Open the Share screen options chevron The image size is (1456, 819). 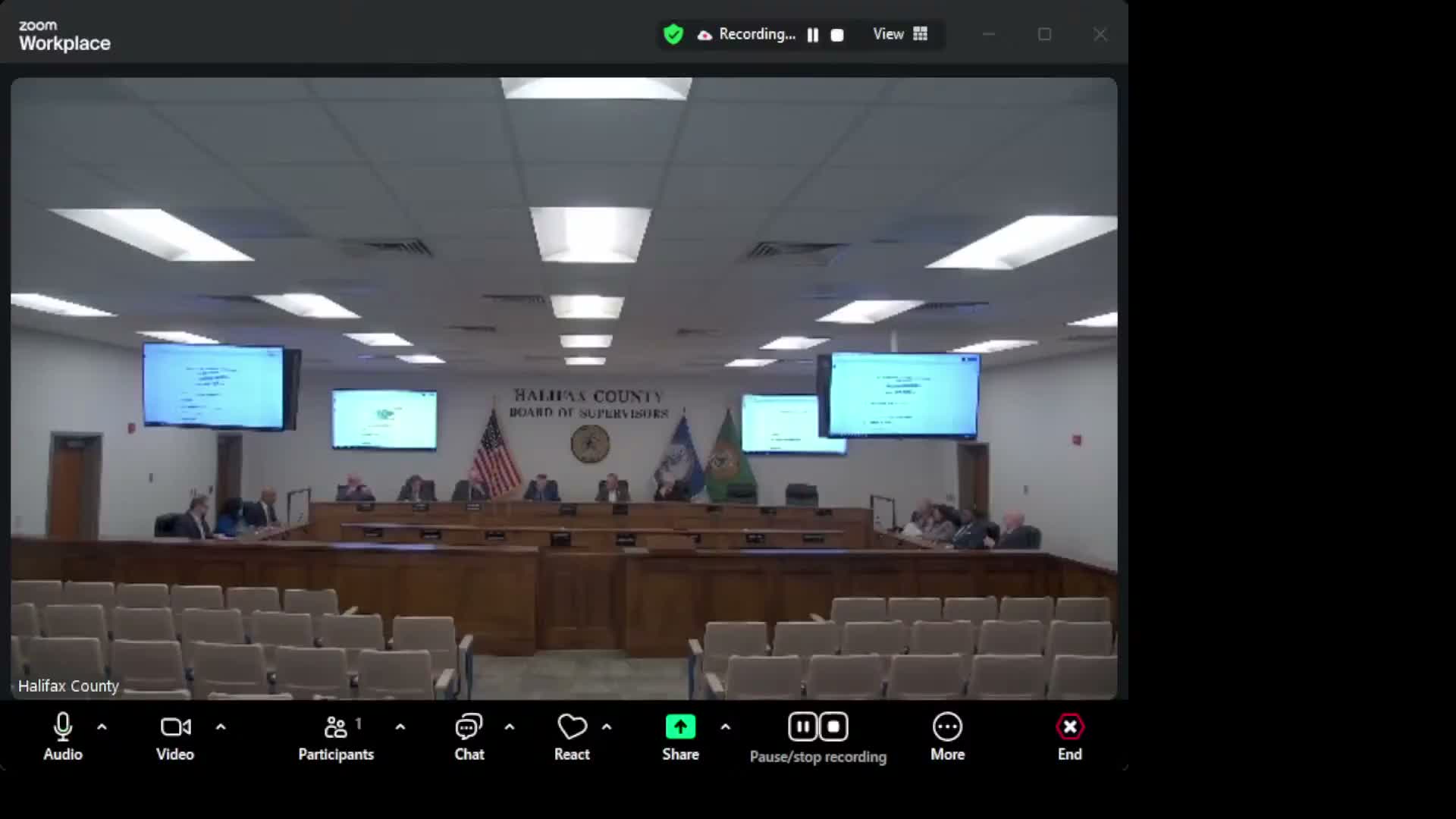coord(726,726)
